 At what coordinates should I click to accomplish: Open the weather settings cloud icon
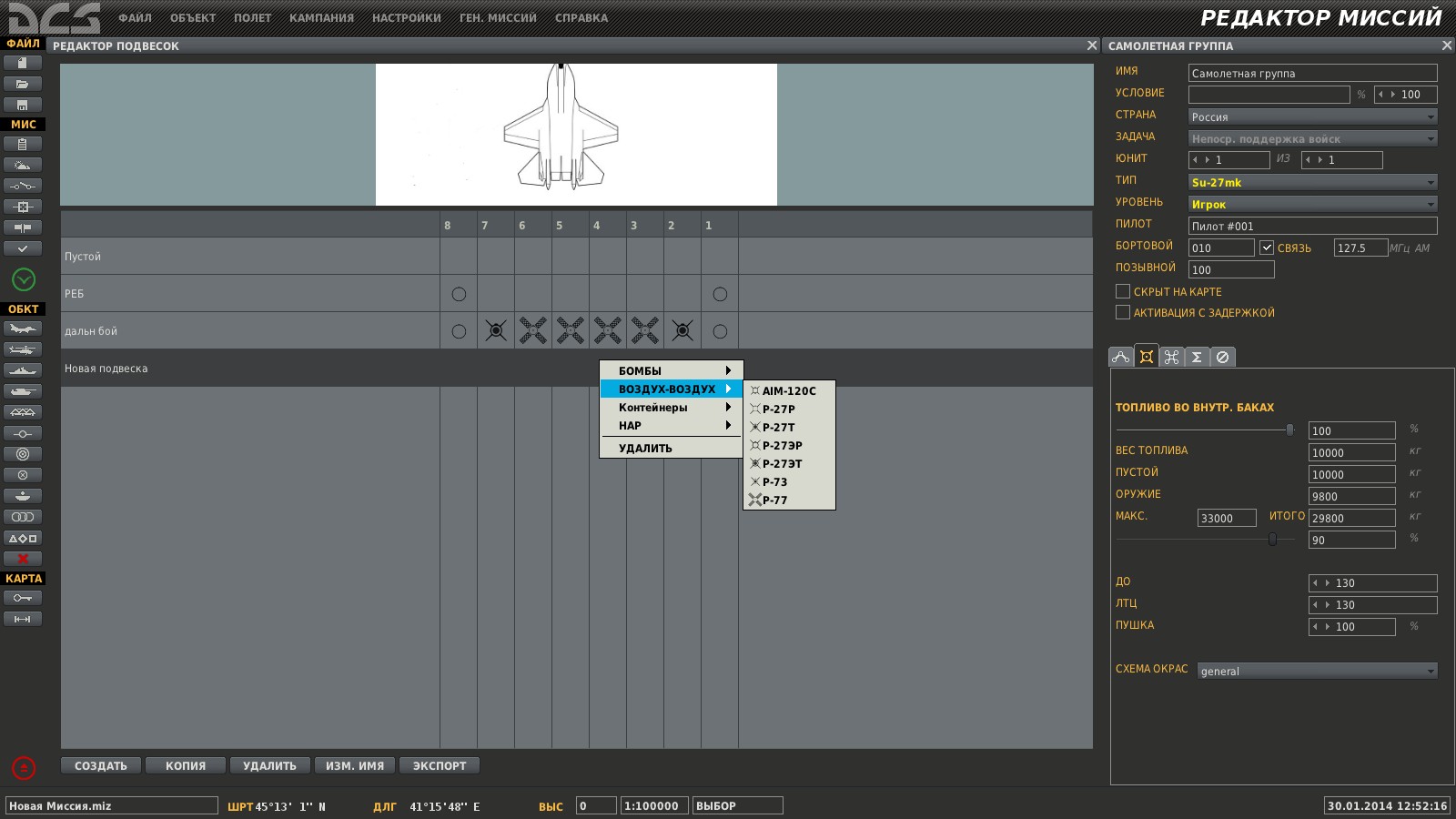click(23, 165)
